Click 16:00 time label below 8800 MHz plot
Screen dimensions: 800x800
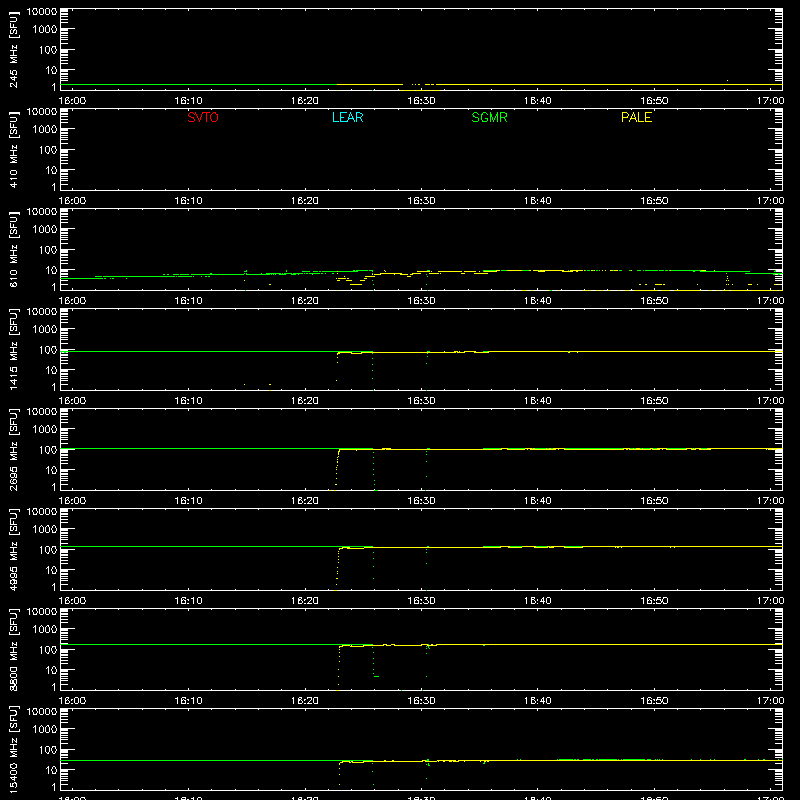(72, 701)
